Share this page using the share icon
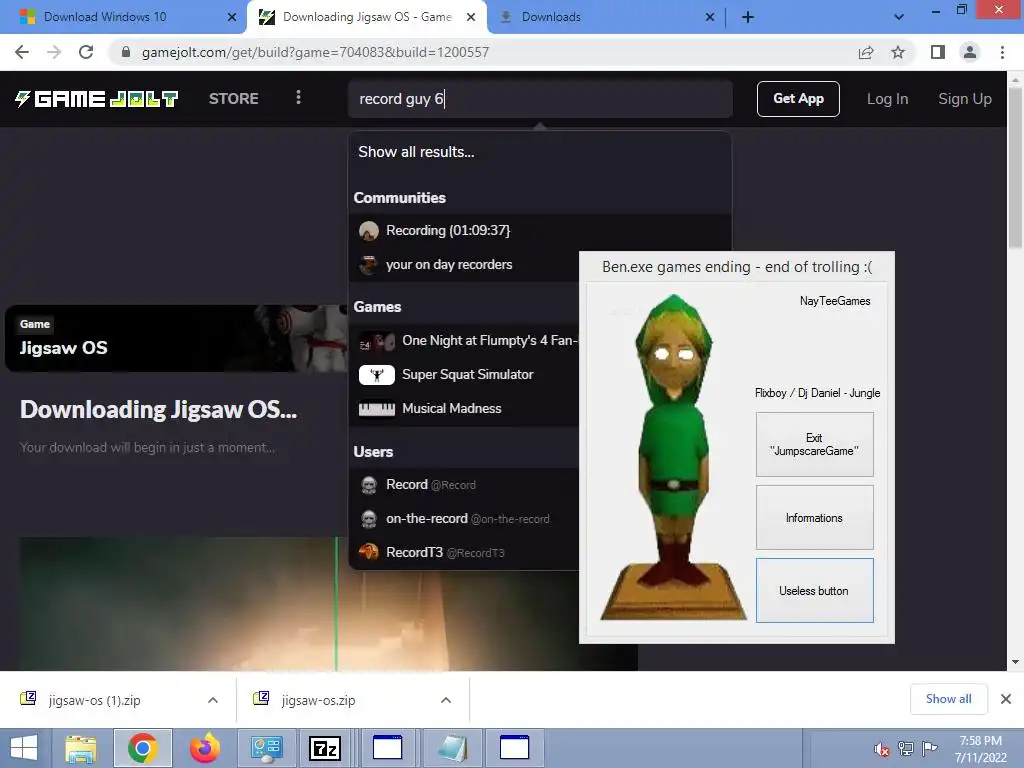Viewport: 1024px width, 768px height. (x=866, y=52)
